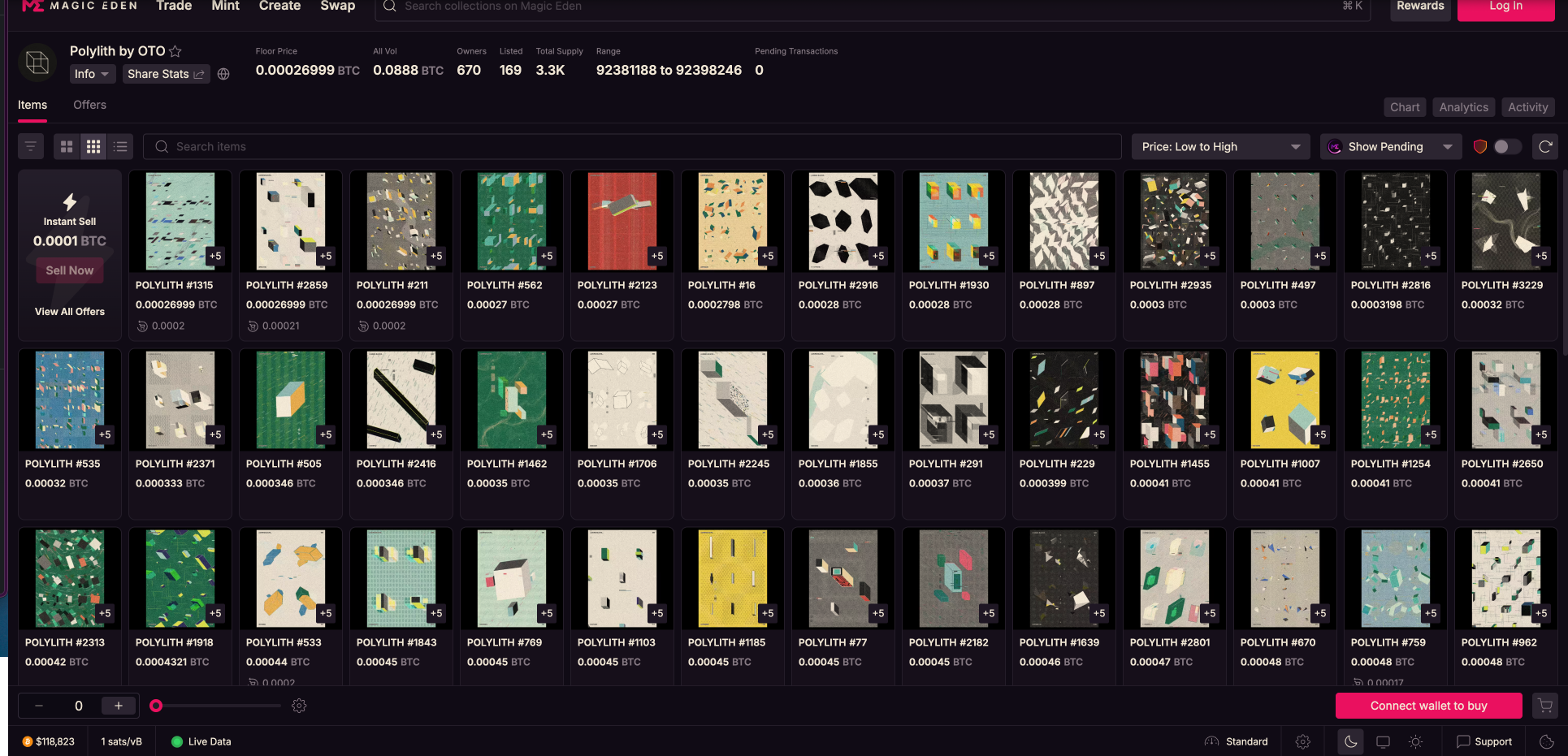Favorite the Polylith collection with the star

tap(175, 50)
